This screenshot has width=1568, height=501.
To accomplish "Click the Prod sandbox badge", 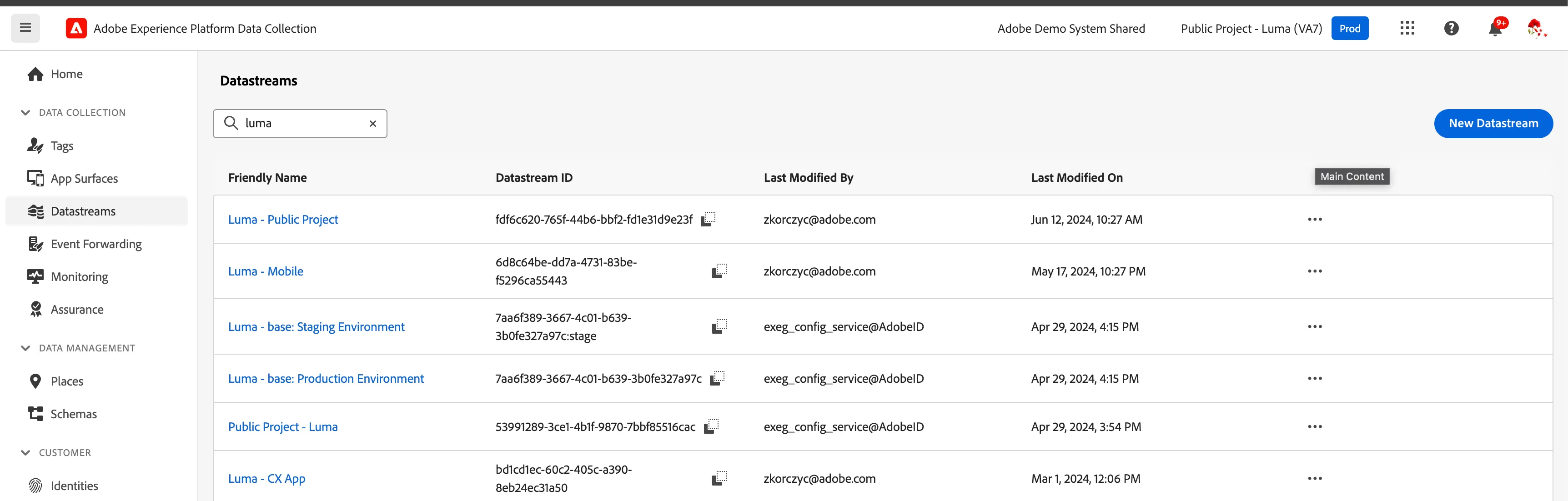I will [1349, 29].
